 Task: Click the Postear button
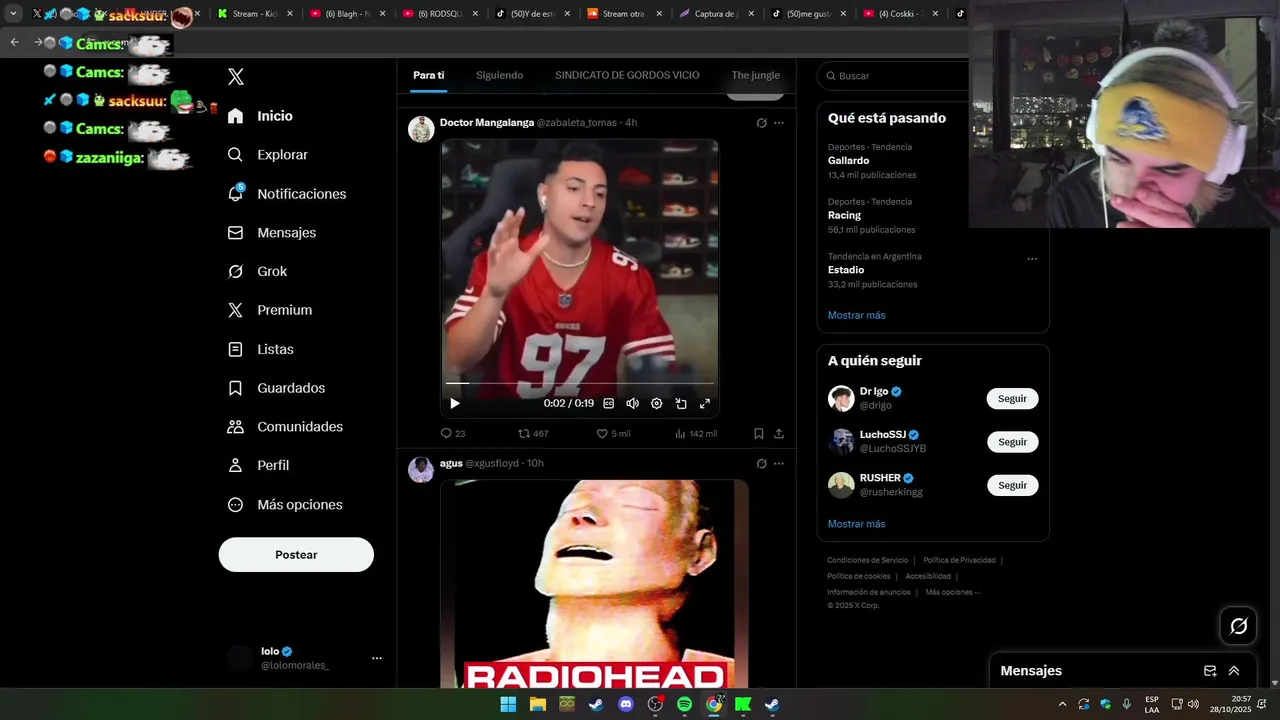pos(296,555)
